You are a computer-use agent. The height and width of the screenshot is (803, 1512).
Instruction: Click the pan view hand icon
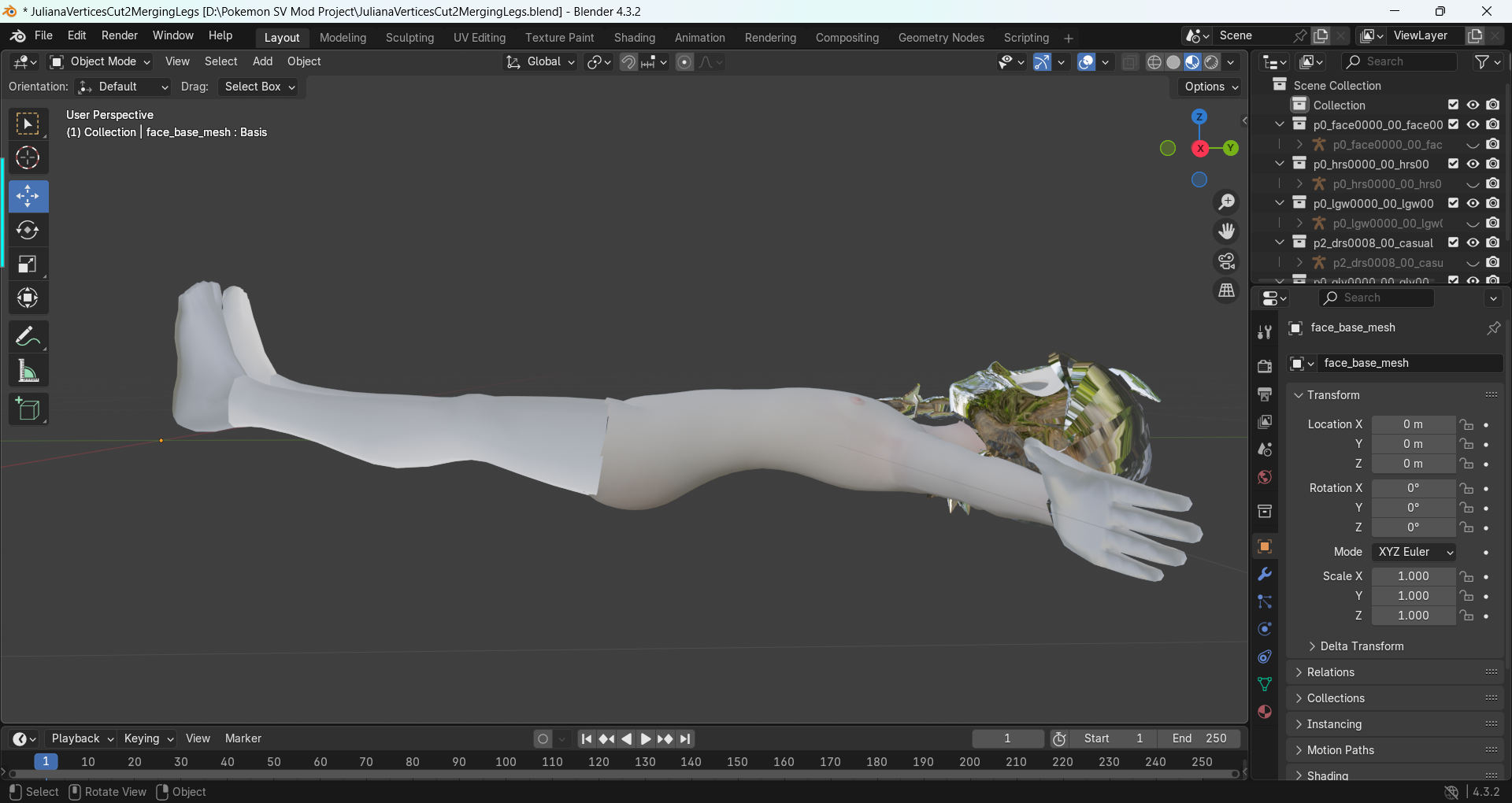(x=1227, y=231)
